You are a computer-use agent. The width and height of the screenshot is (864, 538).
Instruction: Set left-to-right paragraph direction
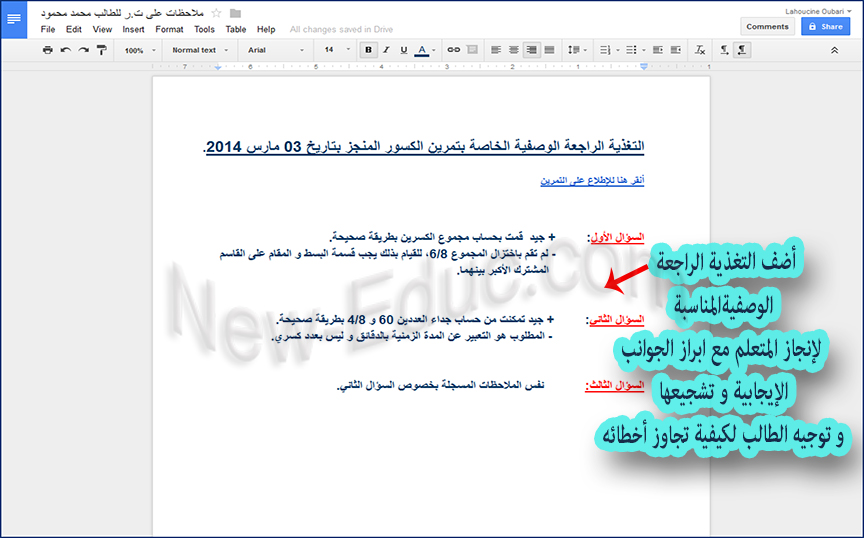tap(725, 50)
